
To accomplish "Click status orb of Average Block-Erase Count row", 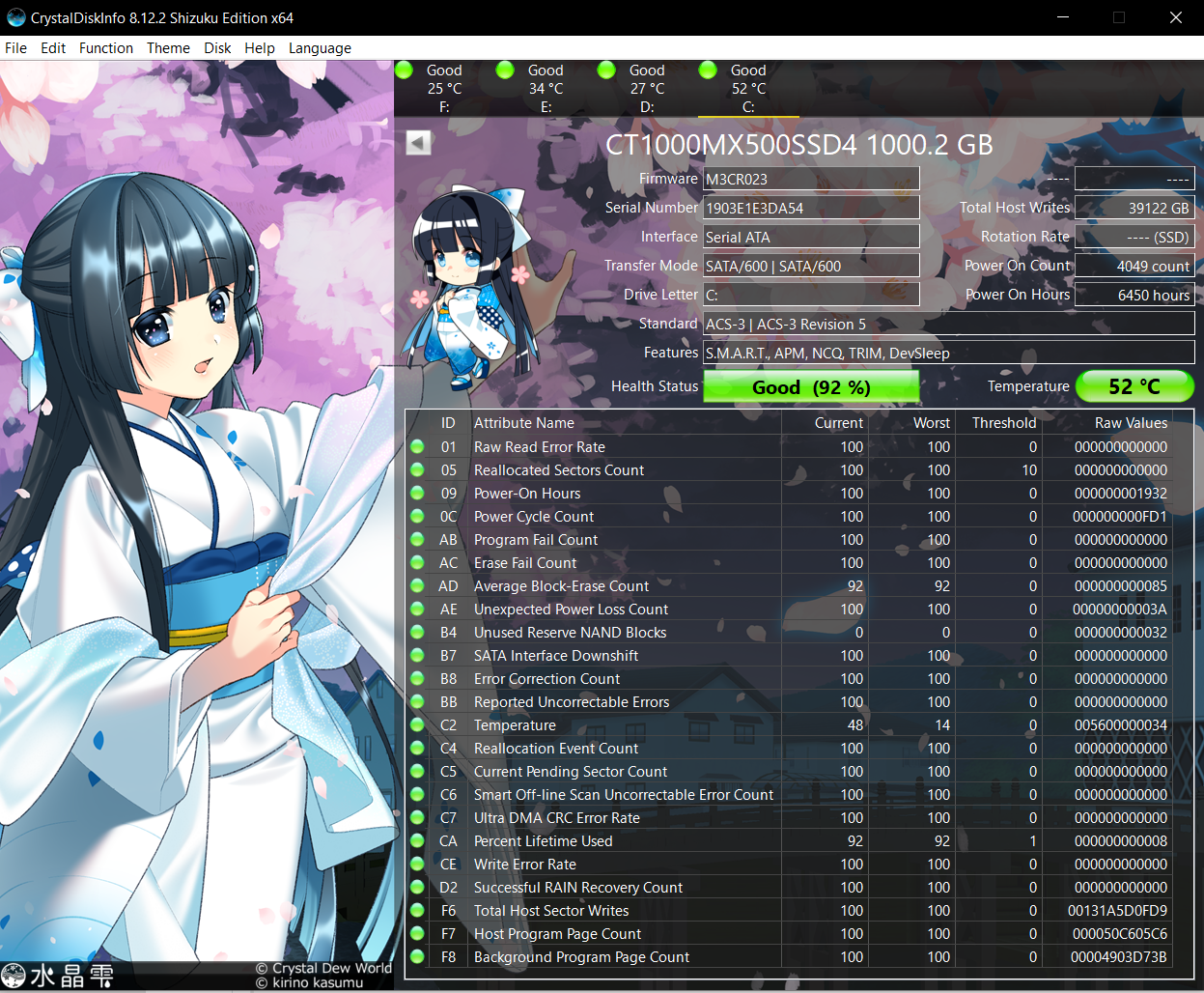I will [x=417, y=585].
